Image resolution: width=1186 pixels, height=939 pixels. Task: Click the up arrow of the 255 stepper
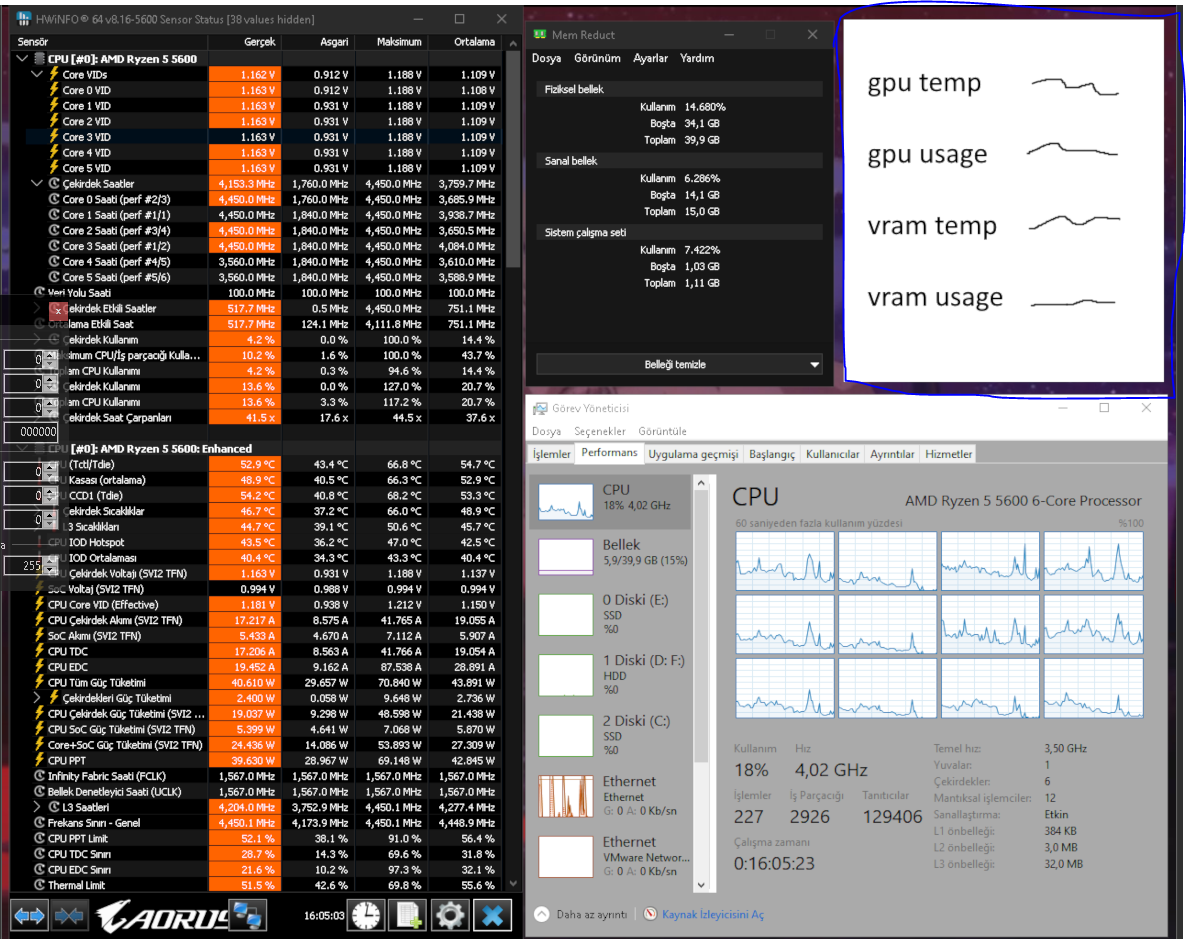[x=51, y=561]
